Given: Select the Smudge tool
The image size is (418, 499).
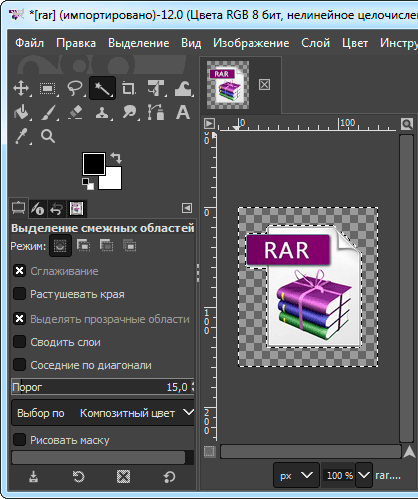Looking at the screenshot, I should click(130, 112).
